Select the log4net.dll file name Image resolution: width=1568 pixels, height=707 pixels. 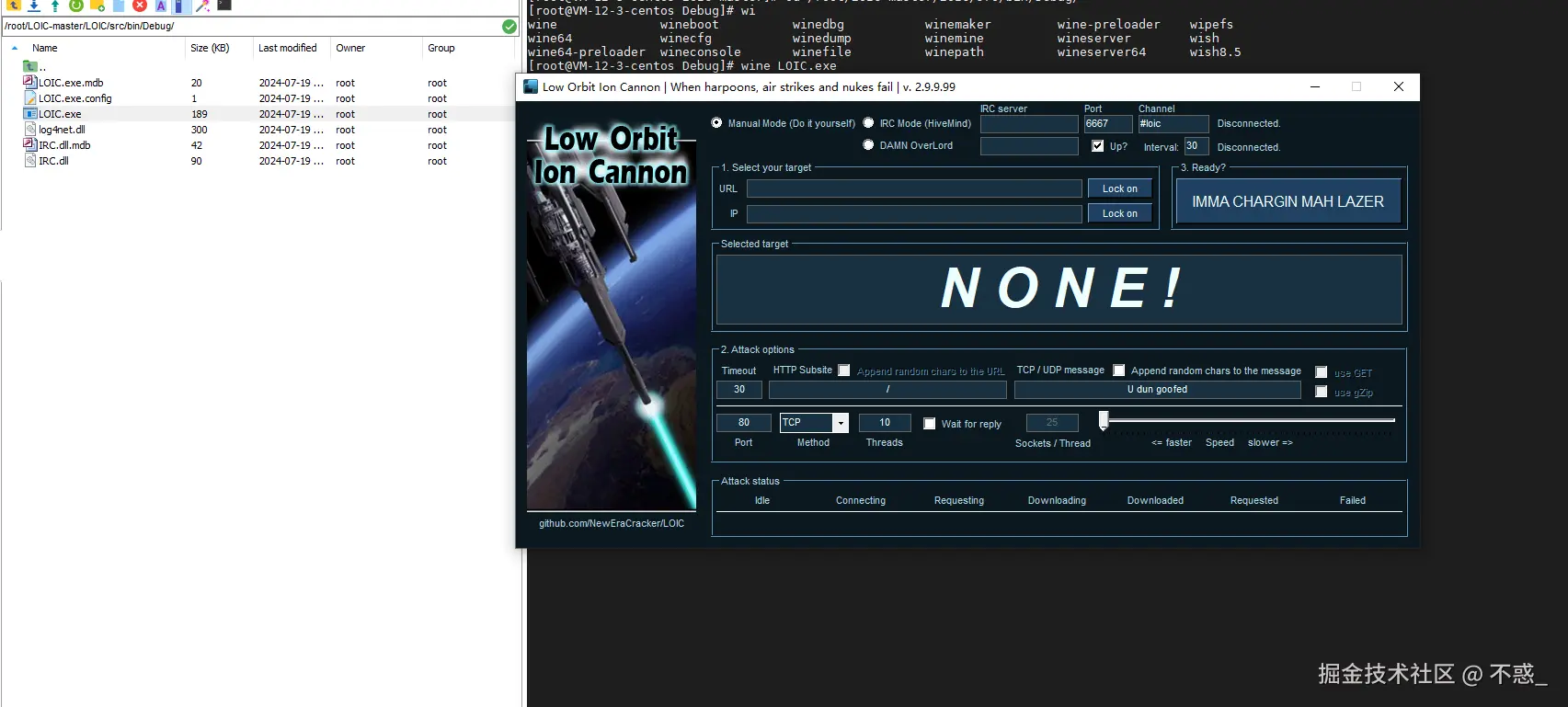(x=62, y=130)
